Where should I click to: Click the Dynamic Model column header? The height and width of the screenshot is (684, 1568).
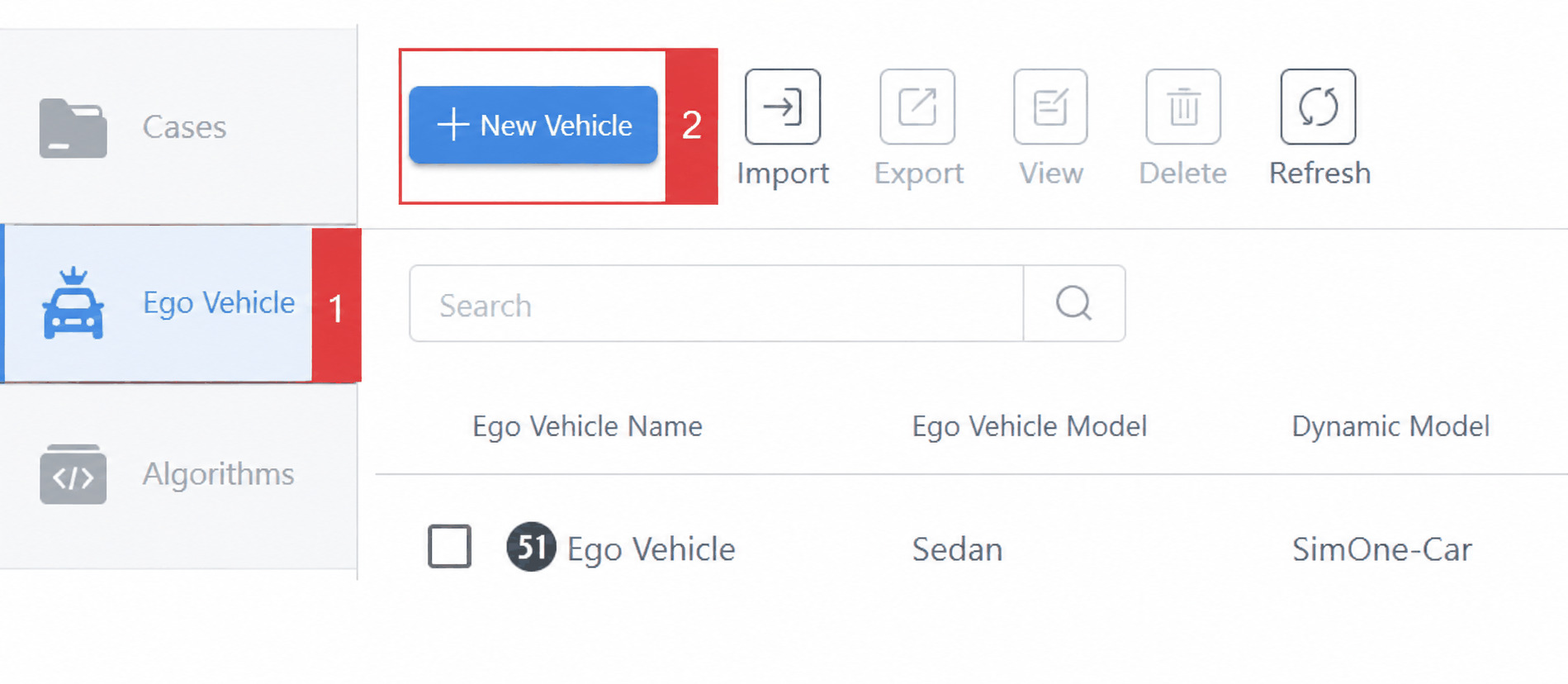coord(1390,426)
